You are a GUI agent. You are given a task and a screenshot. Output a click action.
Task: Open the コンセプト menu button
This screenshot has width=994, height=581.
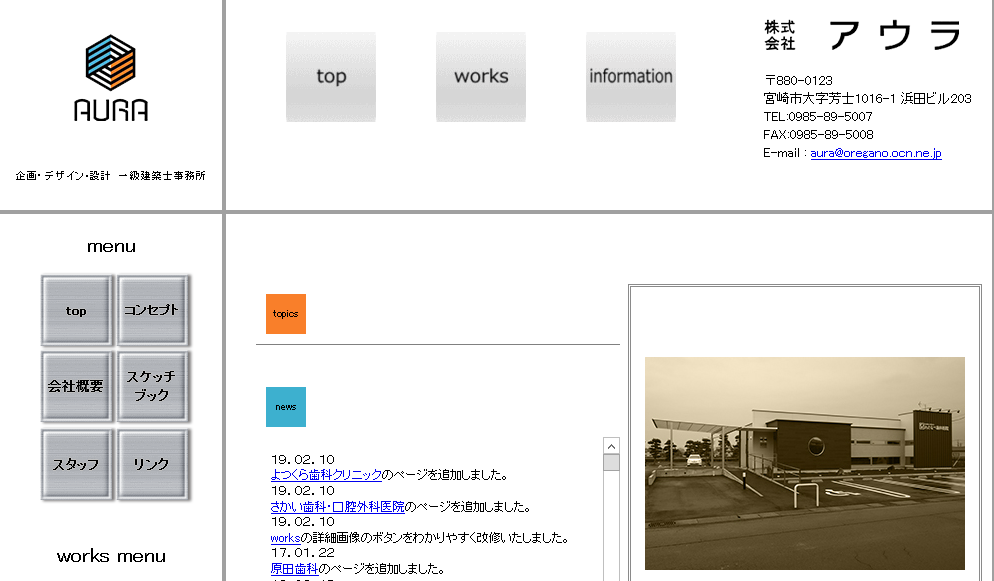pyautogui.click(x=152, y=311)
